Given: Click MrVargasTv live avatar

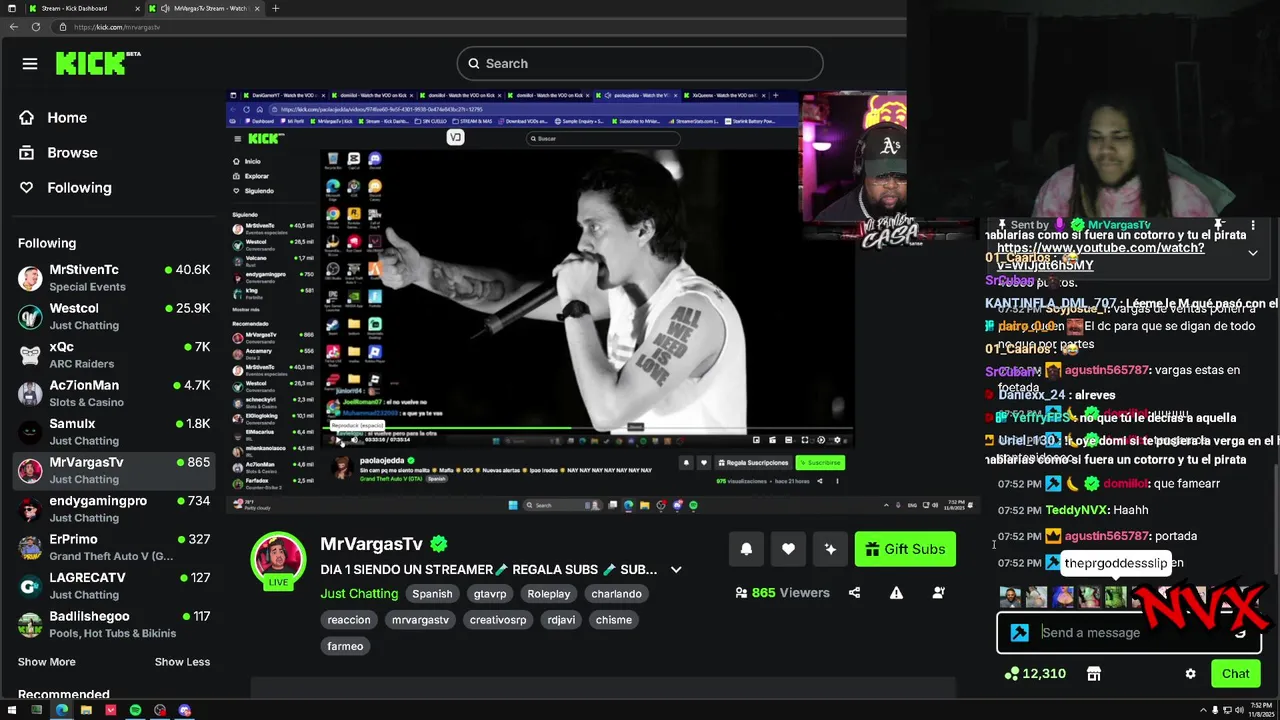Looking at the screenshot, I should 278,560.
